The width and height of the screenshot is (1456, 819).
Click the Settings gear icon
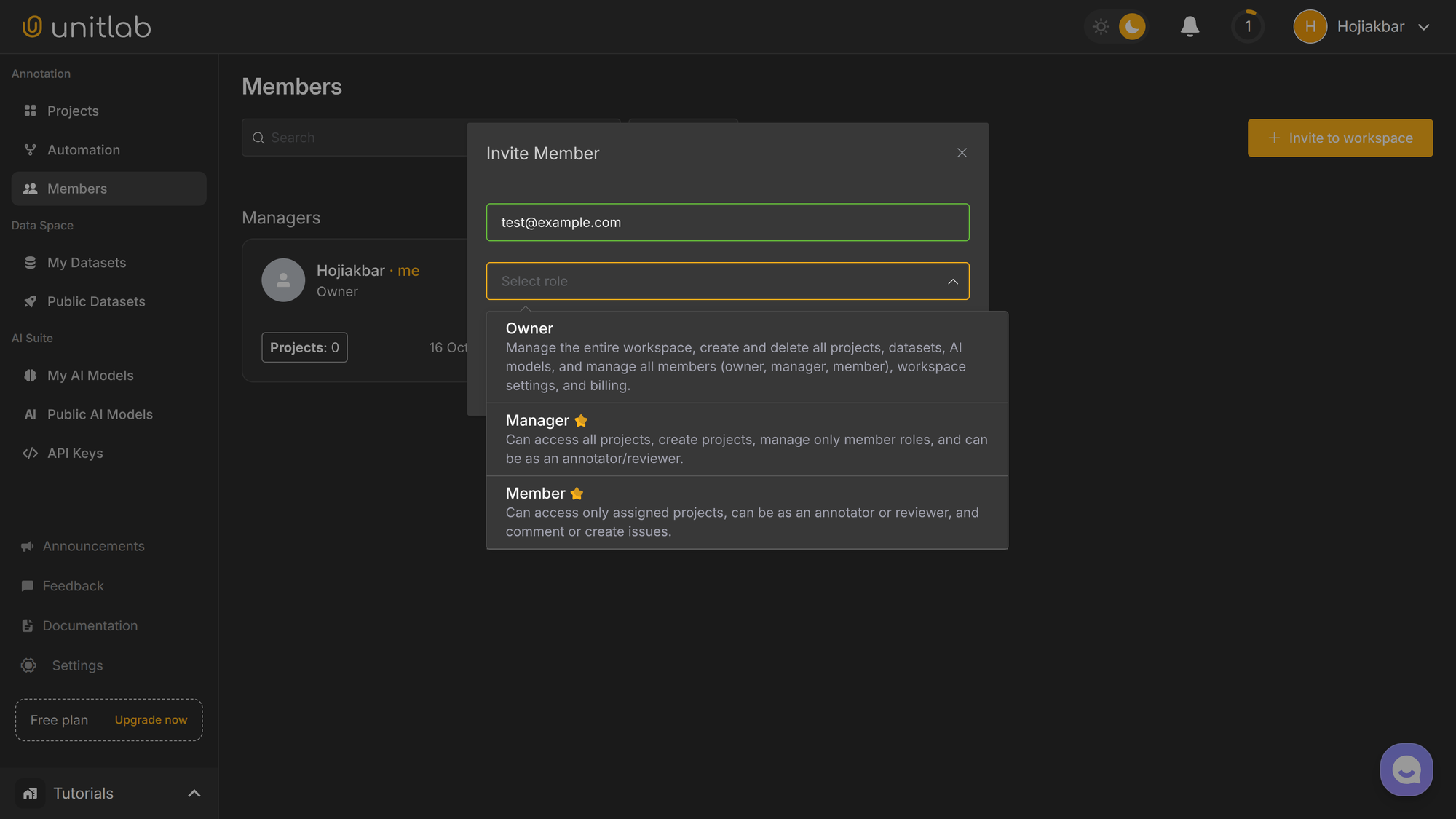(x=28, y=665)
